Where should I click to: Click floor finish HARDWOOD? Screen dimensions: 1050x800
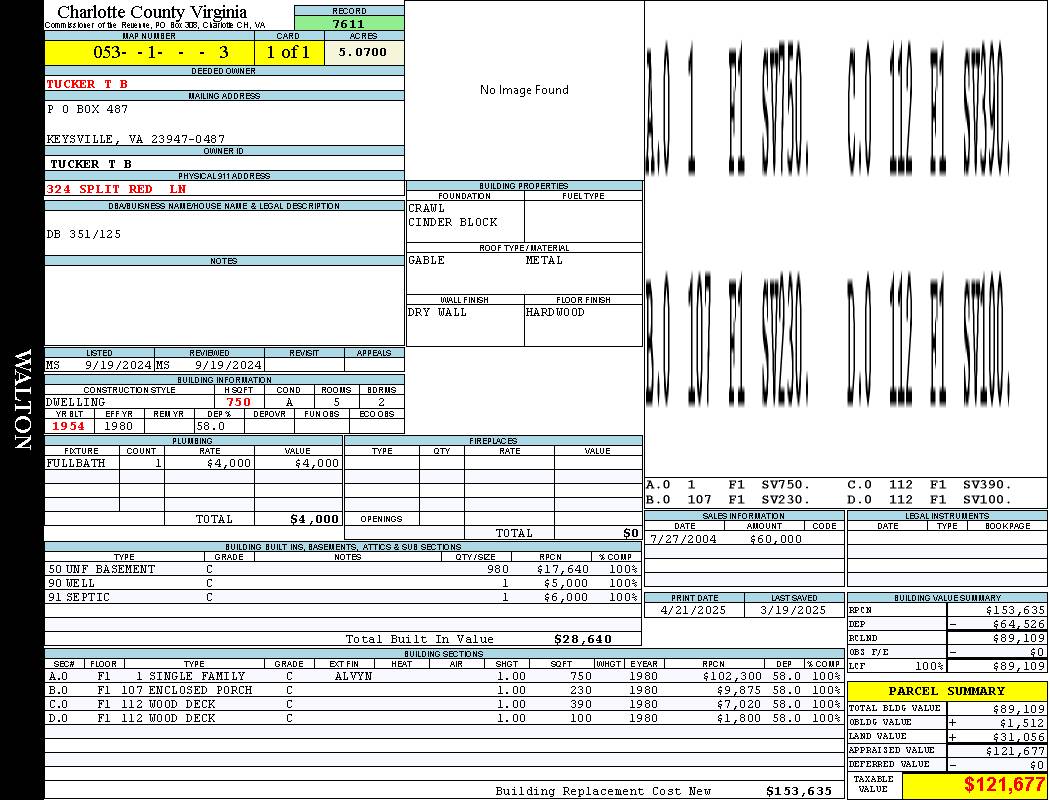[555, 313]
